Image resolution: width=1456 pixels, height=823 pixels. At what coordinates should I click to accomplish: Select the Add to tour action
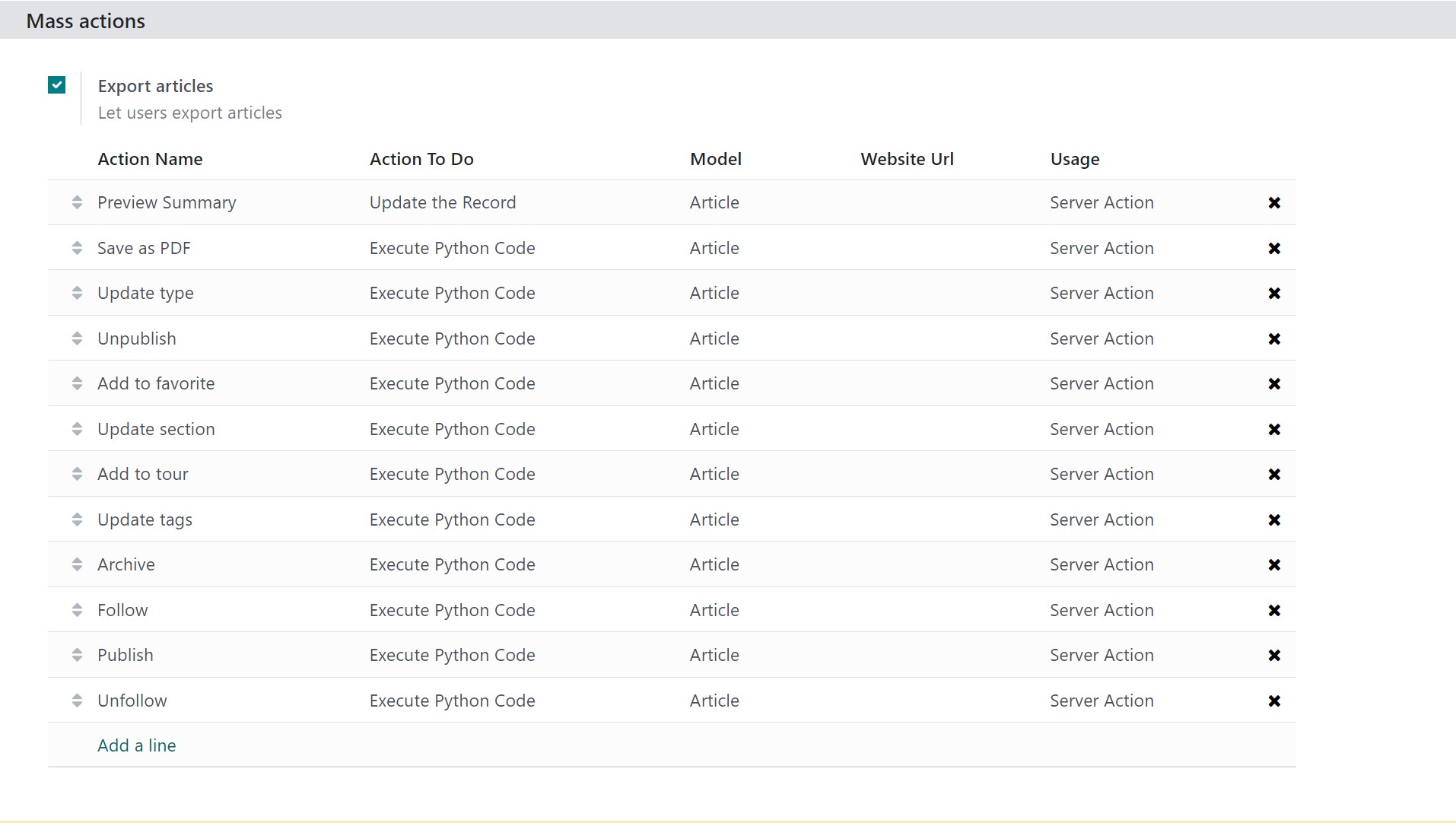pos(143,474)
